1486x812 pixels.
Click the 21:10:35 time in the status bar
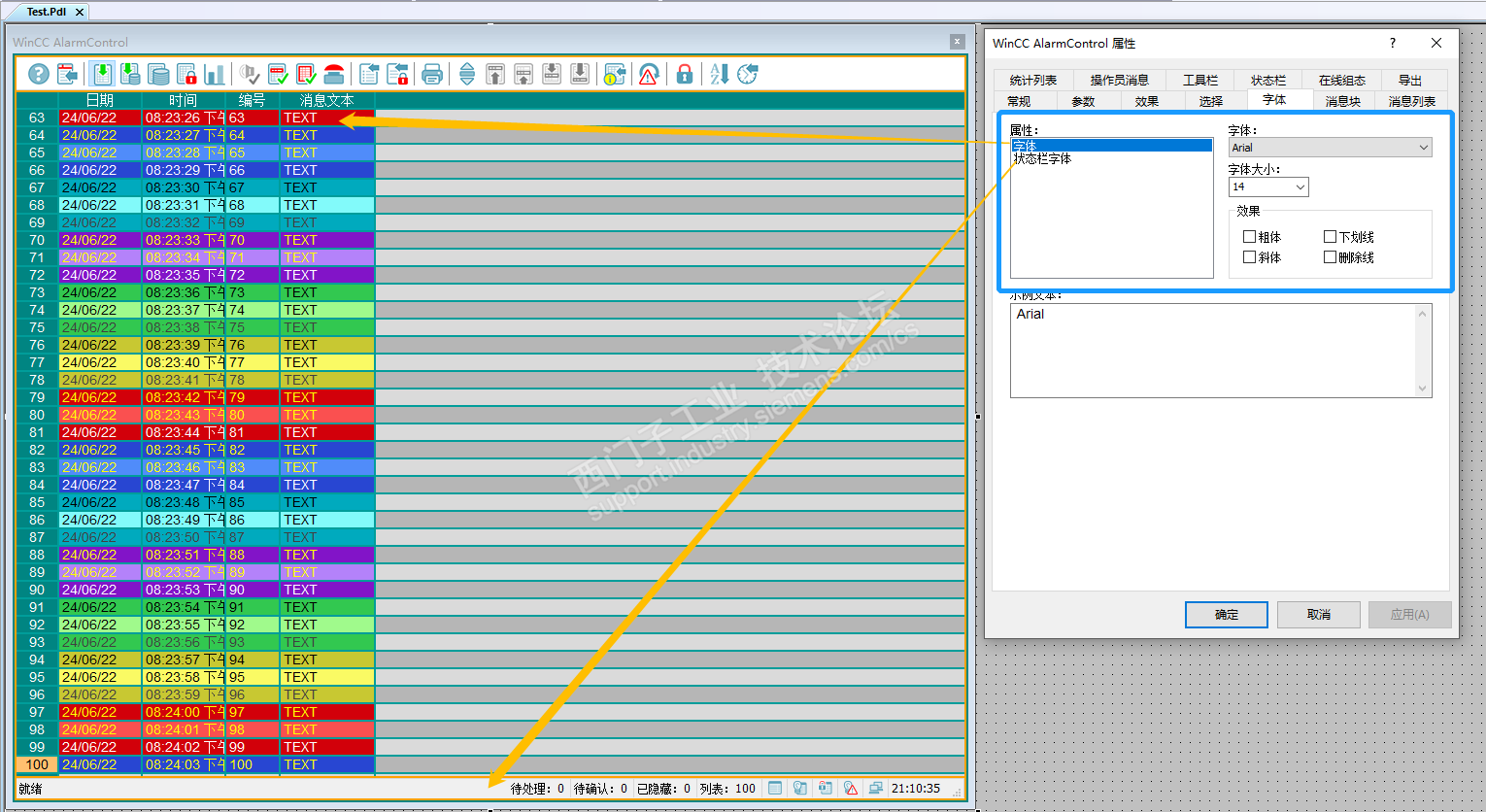pos(916,789)
